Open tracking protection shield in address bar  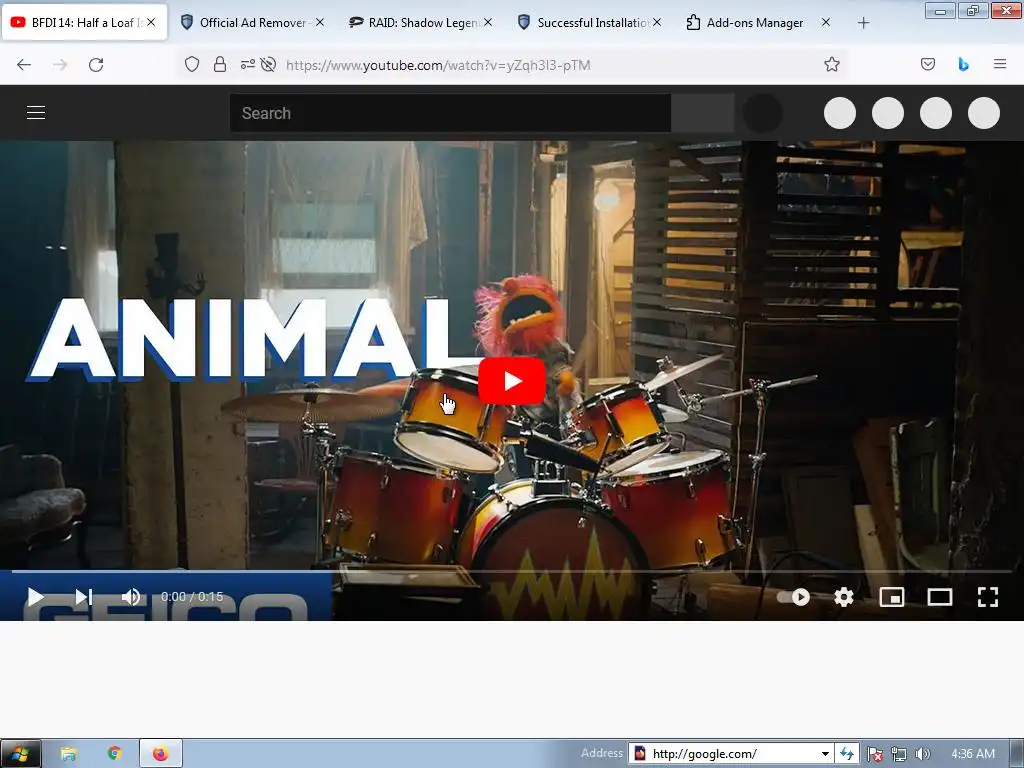pyautogui.click(x=191, y=65)
